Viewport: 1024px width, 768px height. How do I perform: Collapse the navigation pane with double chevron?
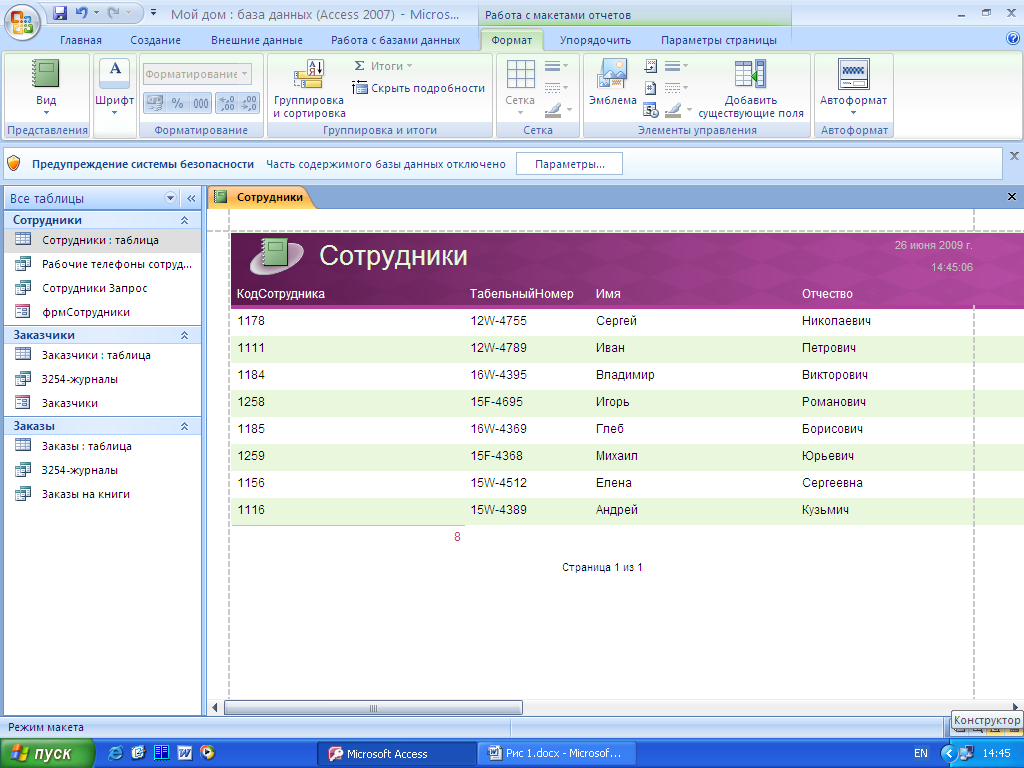coord(191,198)
